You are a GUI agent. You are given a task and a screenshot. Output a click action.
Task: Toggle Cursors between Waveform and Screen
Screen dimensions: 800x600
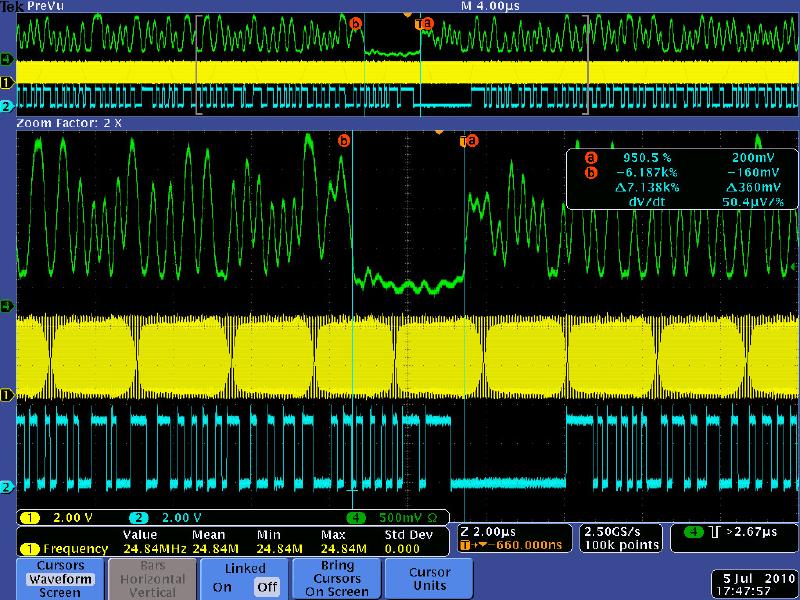tap(60, 579)
